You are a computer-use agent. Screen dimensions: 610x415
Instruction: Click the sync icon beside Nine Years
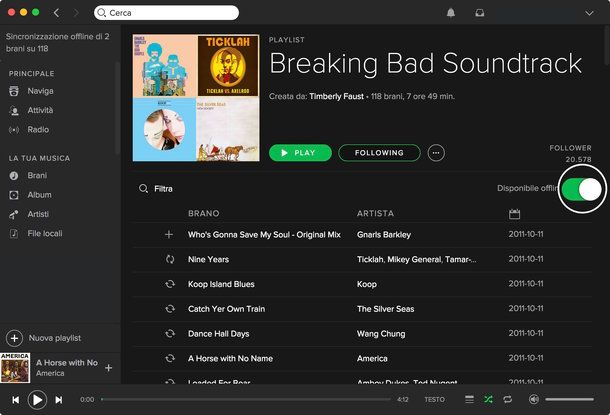tap(170, 259)
